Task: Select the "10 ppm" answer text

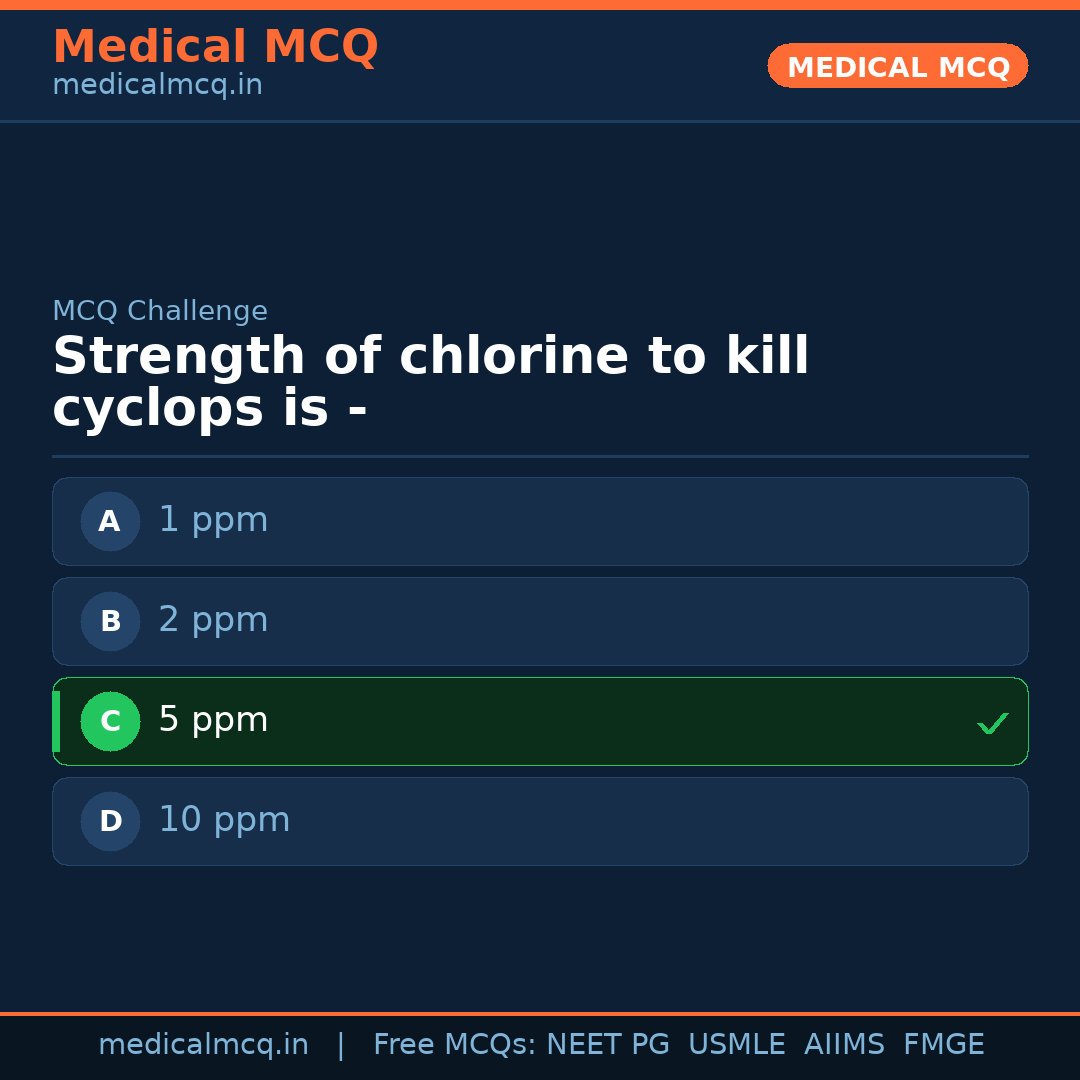Action: tap(224, 821)
